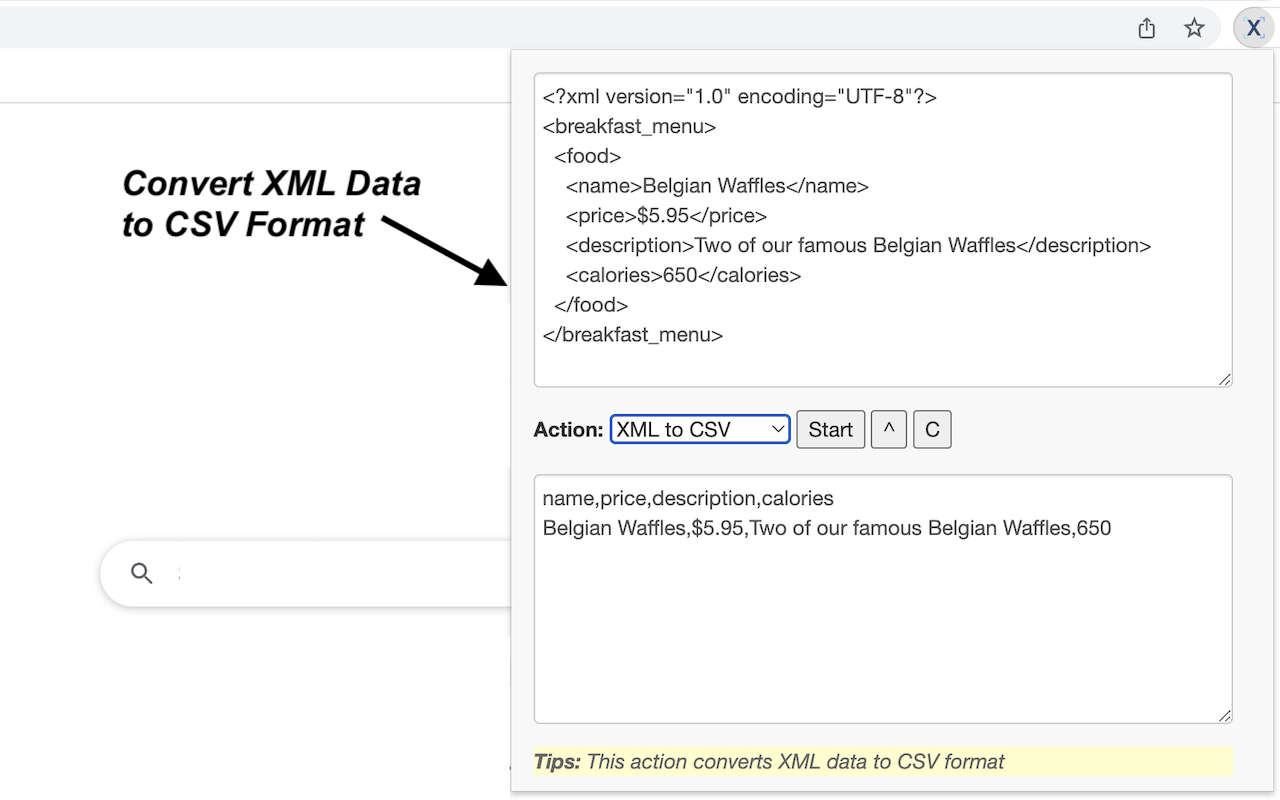1280x800 pixels.
Task: Click the Tips text about XML conversion
Action: (x=769, y=762)
